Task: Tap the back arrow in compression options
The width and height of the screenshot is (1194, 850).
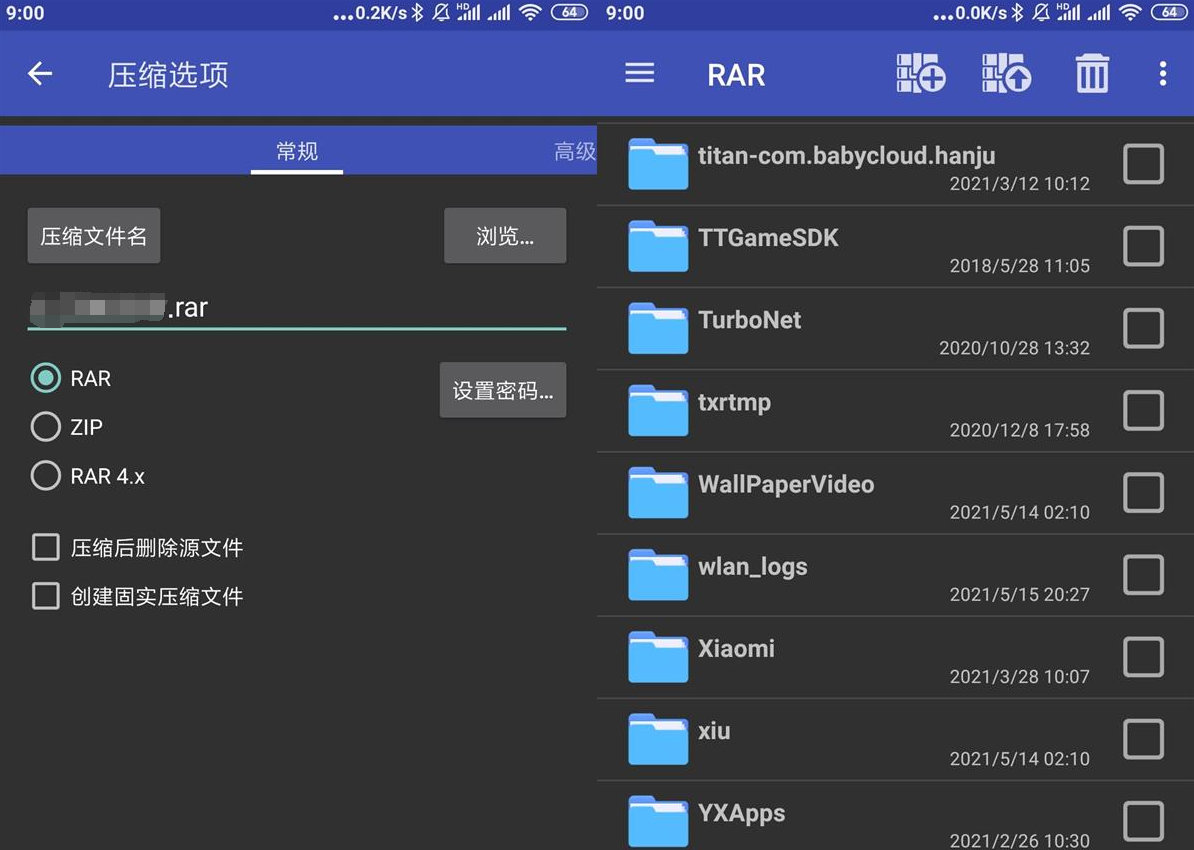Action: click(40, 74)
